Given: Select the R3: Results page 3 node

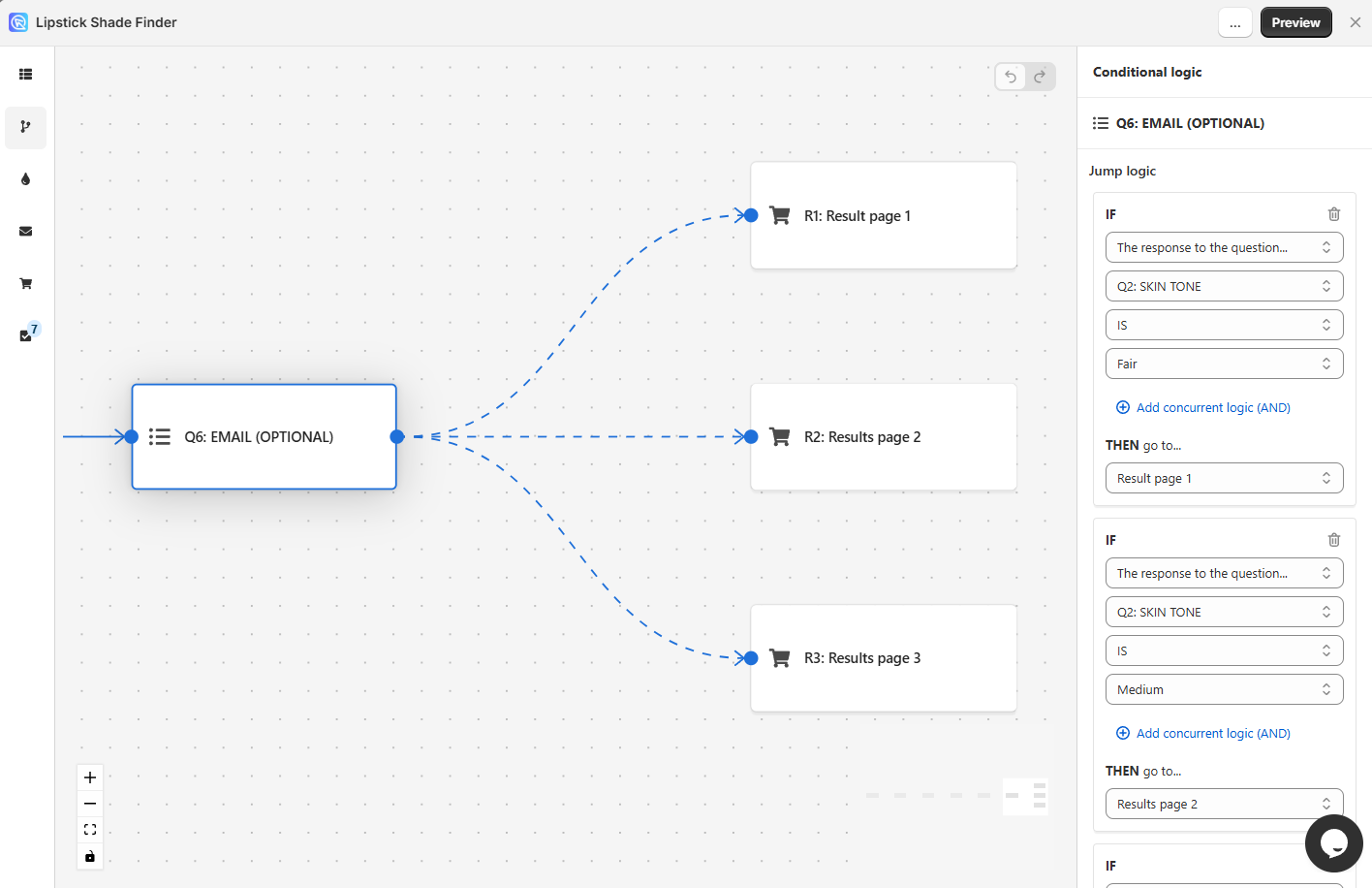Looking at the screenshot, I should tap(884, 657).
